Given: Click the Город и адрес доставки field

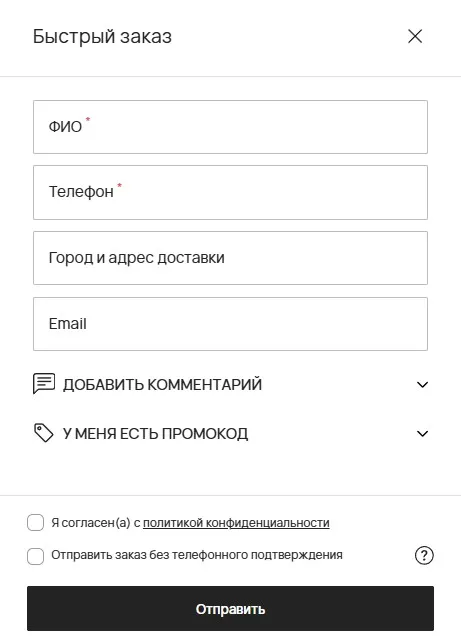Looking at the screenshot, I should coord(230,258).
